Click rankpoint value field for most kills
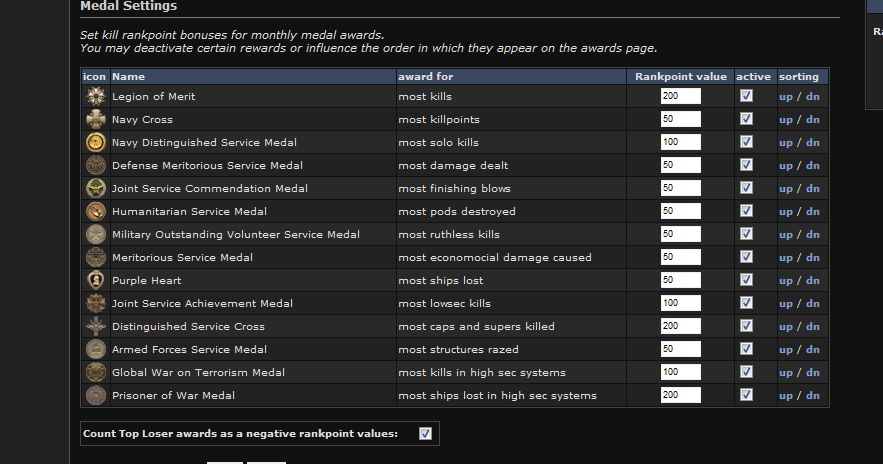The image size is (883, 464). 680,96
